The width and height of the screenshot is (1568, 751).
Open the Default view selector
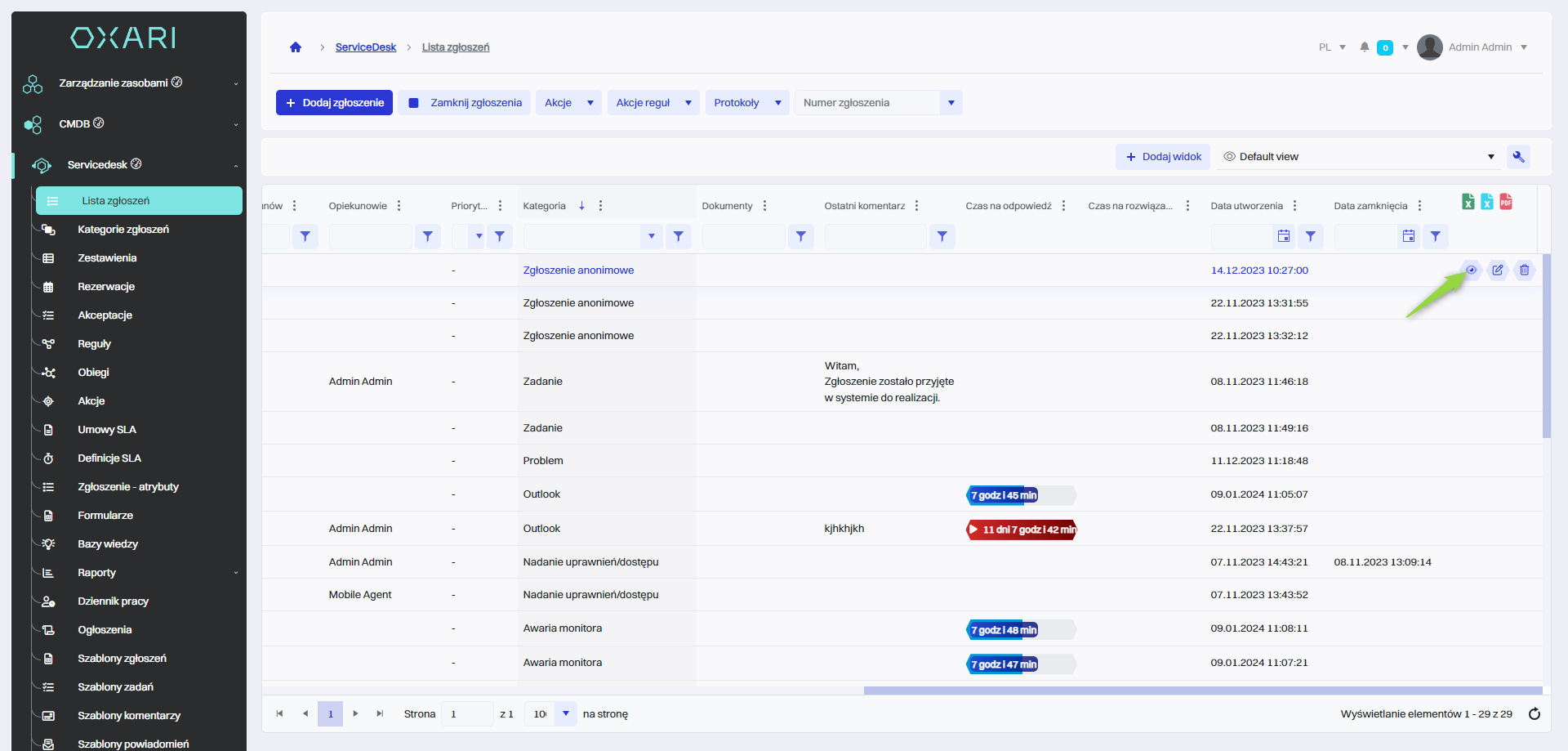click(1359, 157)
